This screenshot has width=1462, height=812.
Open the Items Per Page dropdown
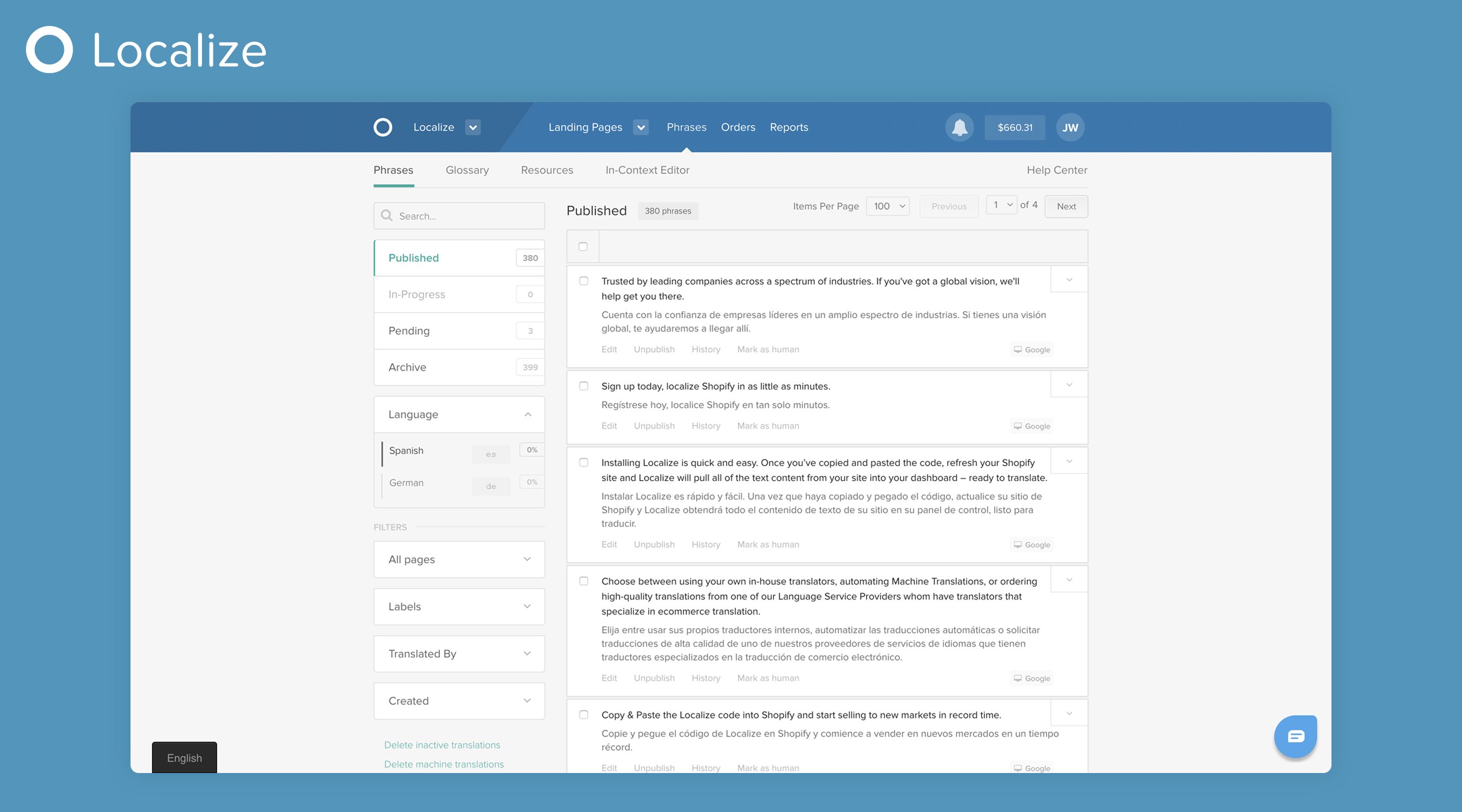pyautogui.click(x=887, y=206)
